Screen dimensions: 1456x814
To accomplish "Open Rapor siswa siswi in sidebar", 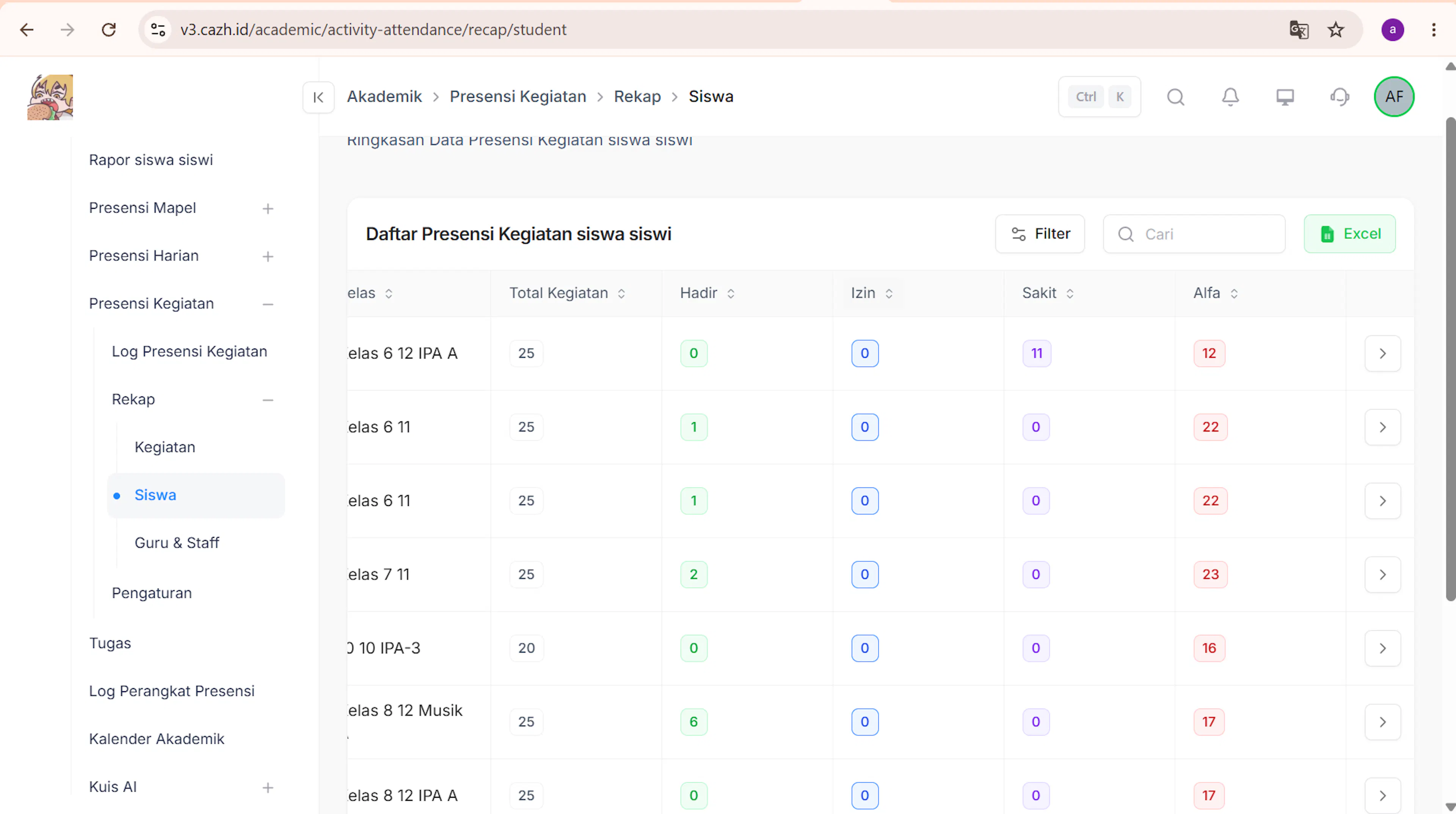I will point(151,160).
